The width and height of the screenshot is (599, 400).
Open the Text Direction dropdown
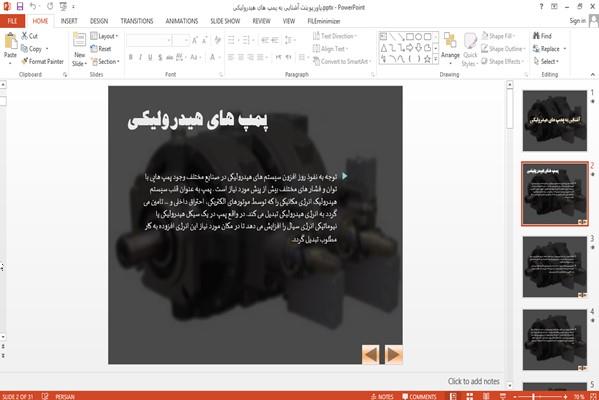pyautogui.click(x=335, y=36)
